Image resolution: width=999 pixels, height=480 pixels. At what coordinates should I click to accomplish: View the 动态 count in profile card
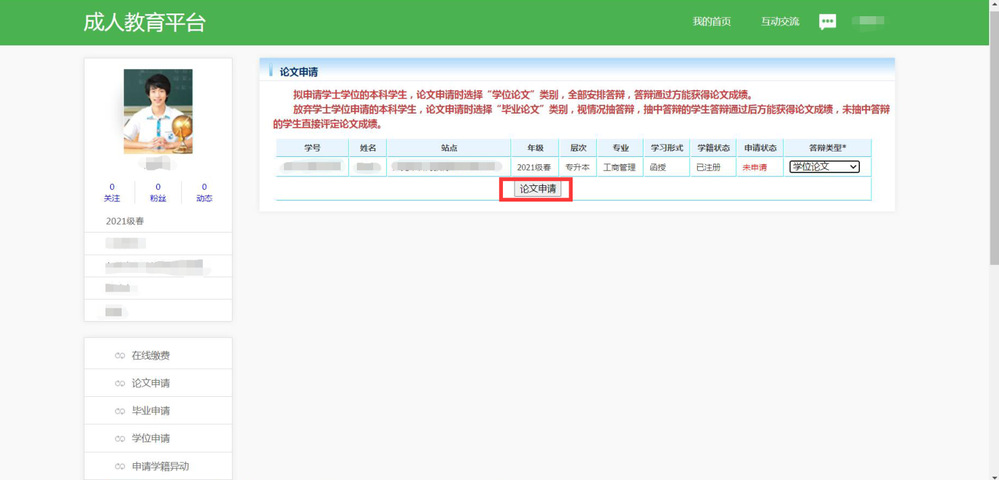(x=204, y=193)
